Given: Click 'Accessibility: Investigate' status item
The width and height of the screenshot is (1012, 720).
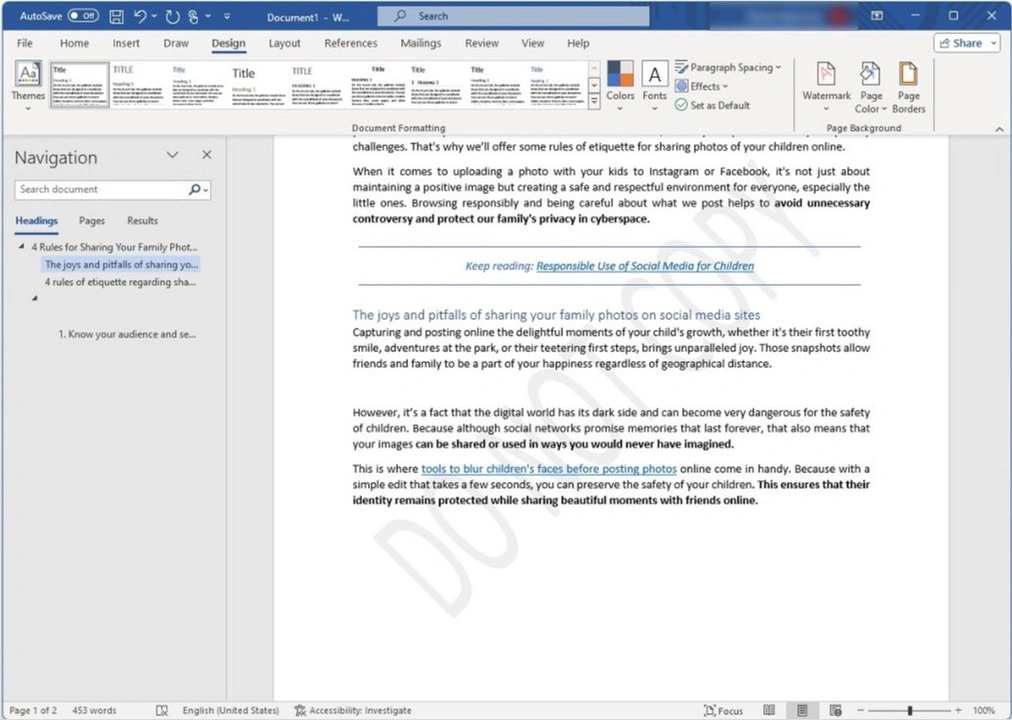Looking at the screenshot, I should click(353, 710).
